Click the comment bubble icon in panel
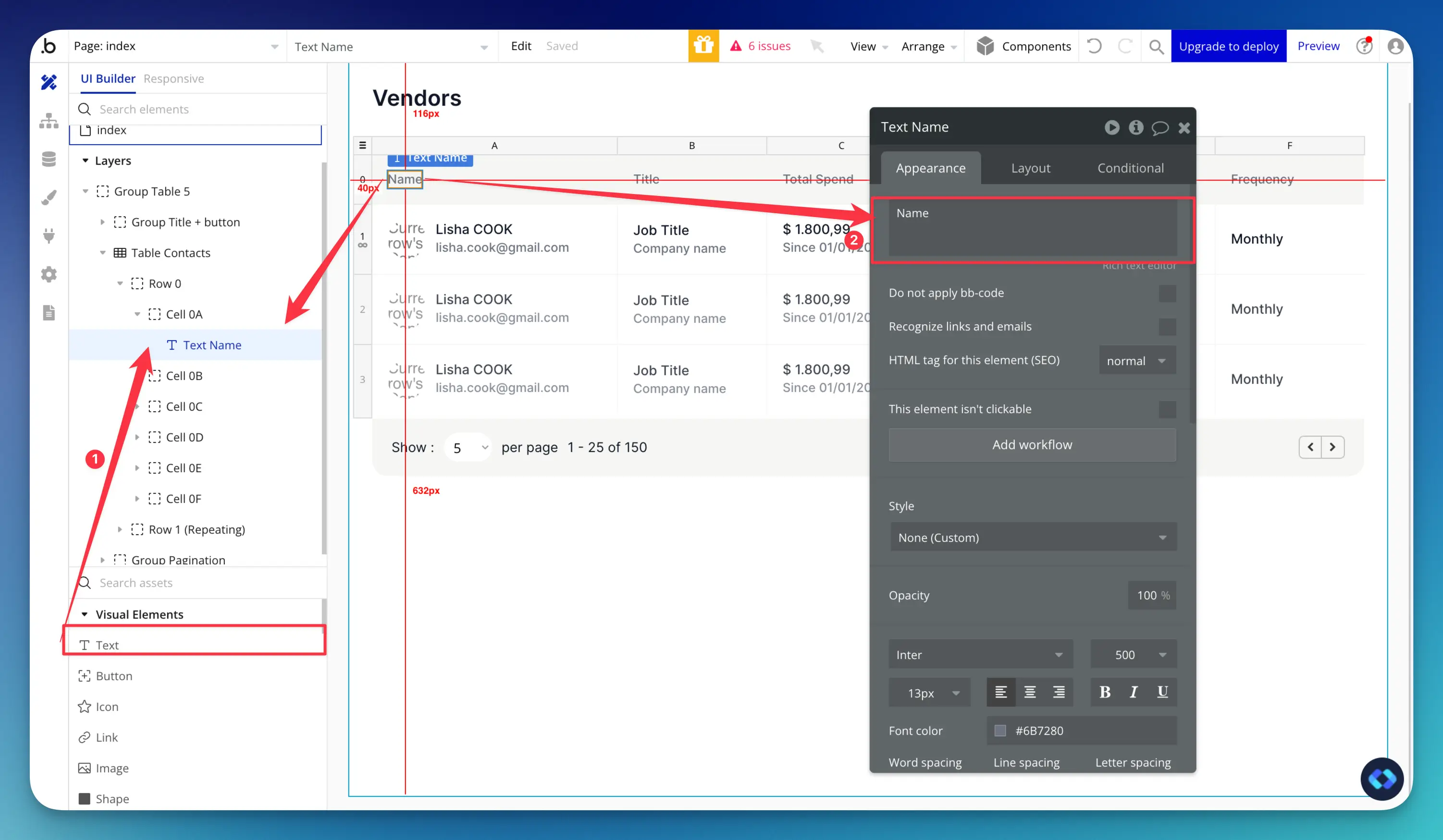The height and width of the screenshot is (840, 1443). click(1160, 128)
